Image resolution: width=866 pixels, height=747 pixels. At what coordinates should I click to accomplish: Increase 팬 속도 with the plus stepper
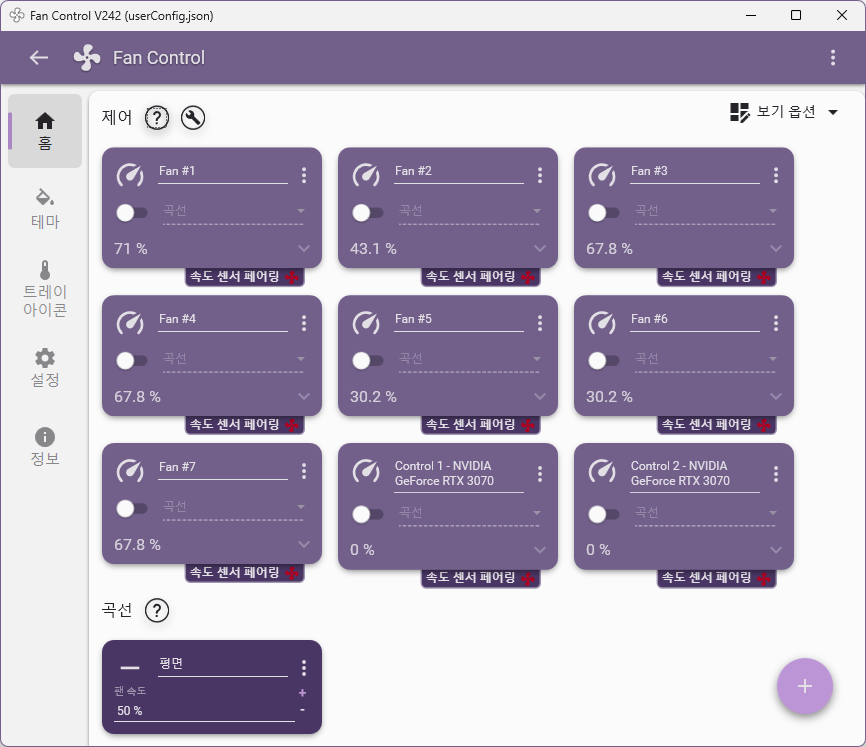[x=302, y=693]
